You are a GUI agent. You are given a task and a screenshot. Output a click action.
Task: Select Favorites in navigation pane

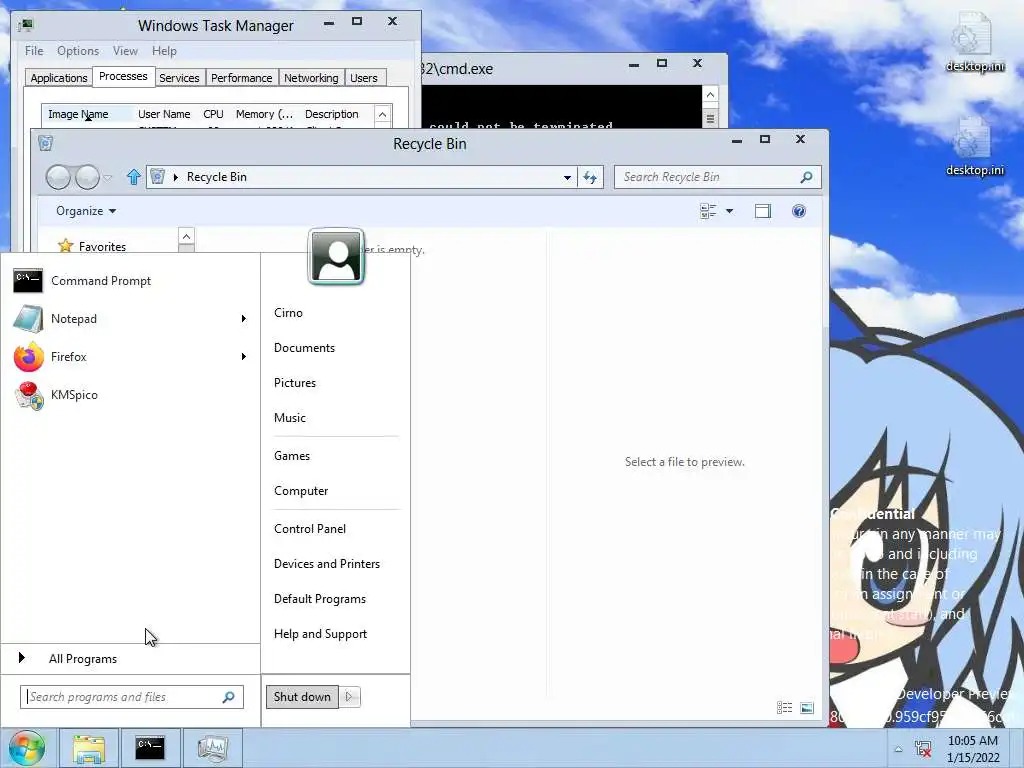coord(102,247)
